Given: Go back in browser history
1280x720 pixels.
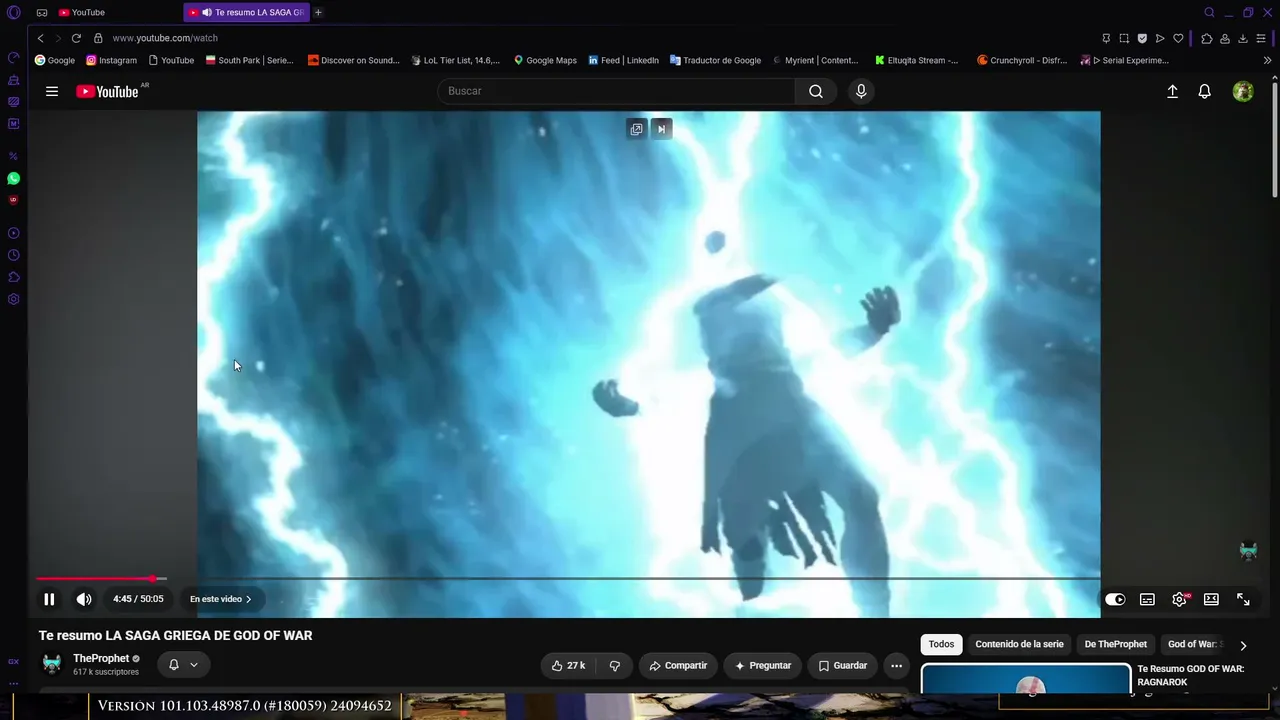Looking at the screenshot, I should coord(40,38).
